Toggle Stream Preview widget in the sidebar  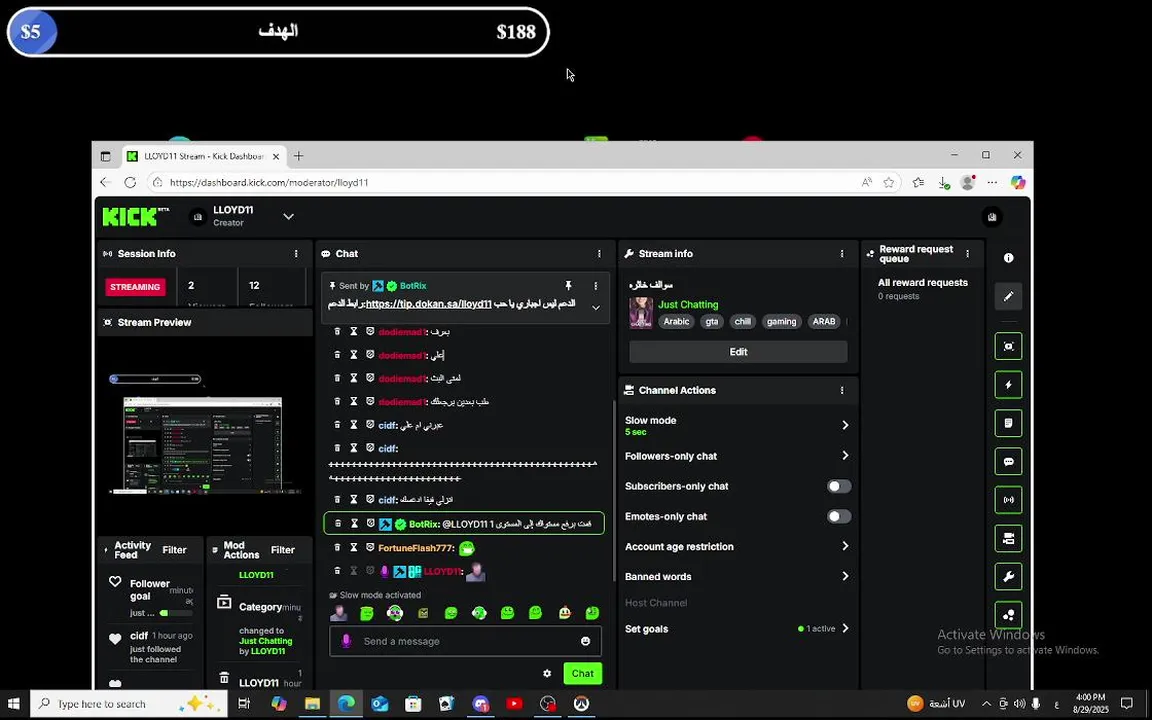click(x=1008, y=346)
